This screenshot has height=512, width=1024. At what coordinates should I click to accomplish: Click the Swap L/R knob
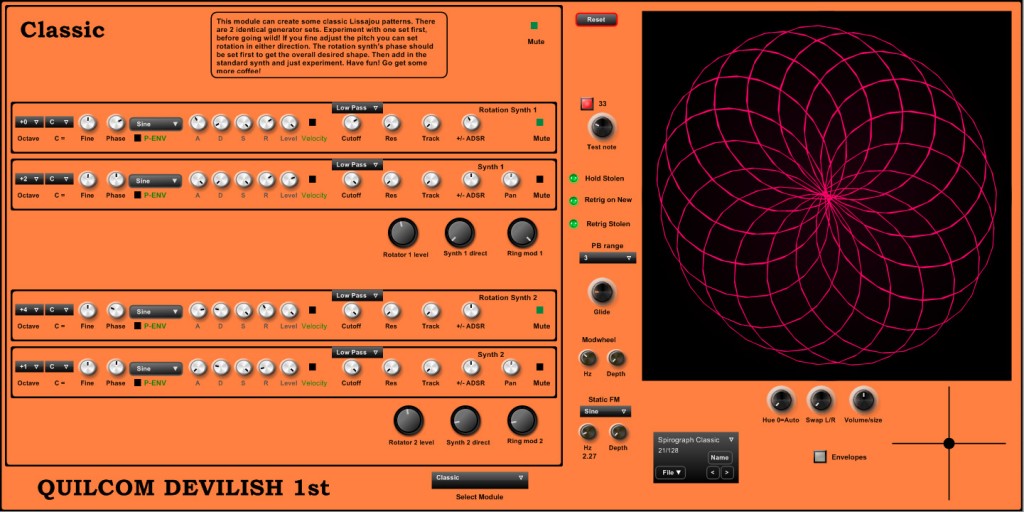(820, 400)
